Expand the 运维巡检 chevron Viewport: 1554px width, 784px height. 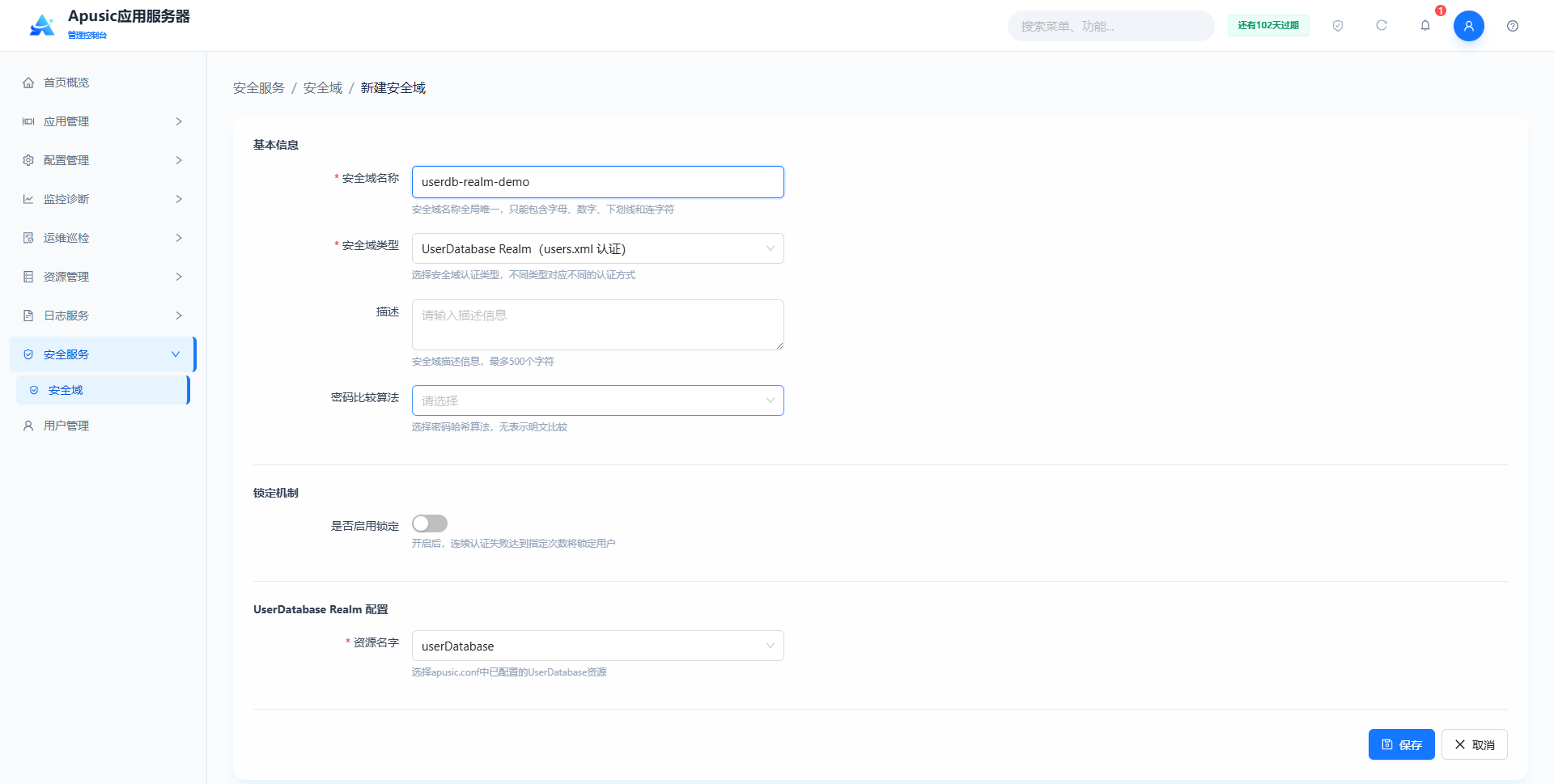179,238
